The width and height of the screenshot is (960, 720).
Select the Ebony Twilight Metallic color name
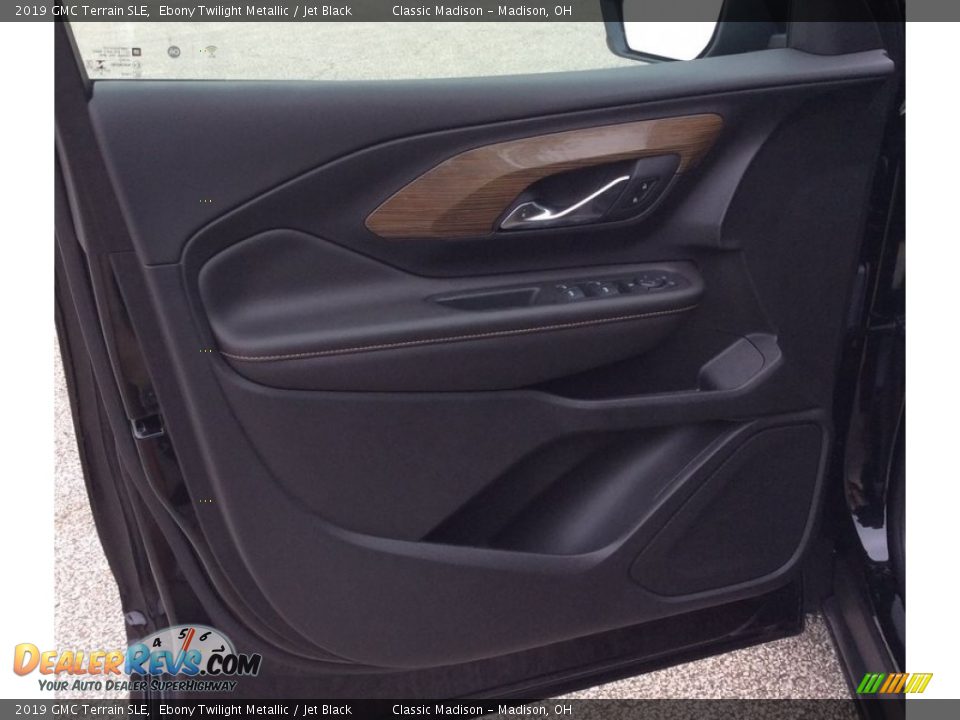[x=223, y=11]
